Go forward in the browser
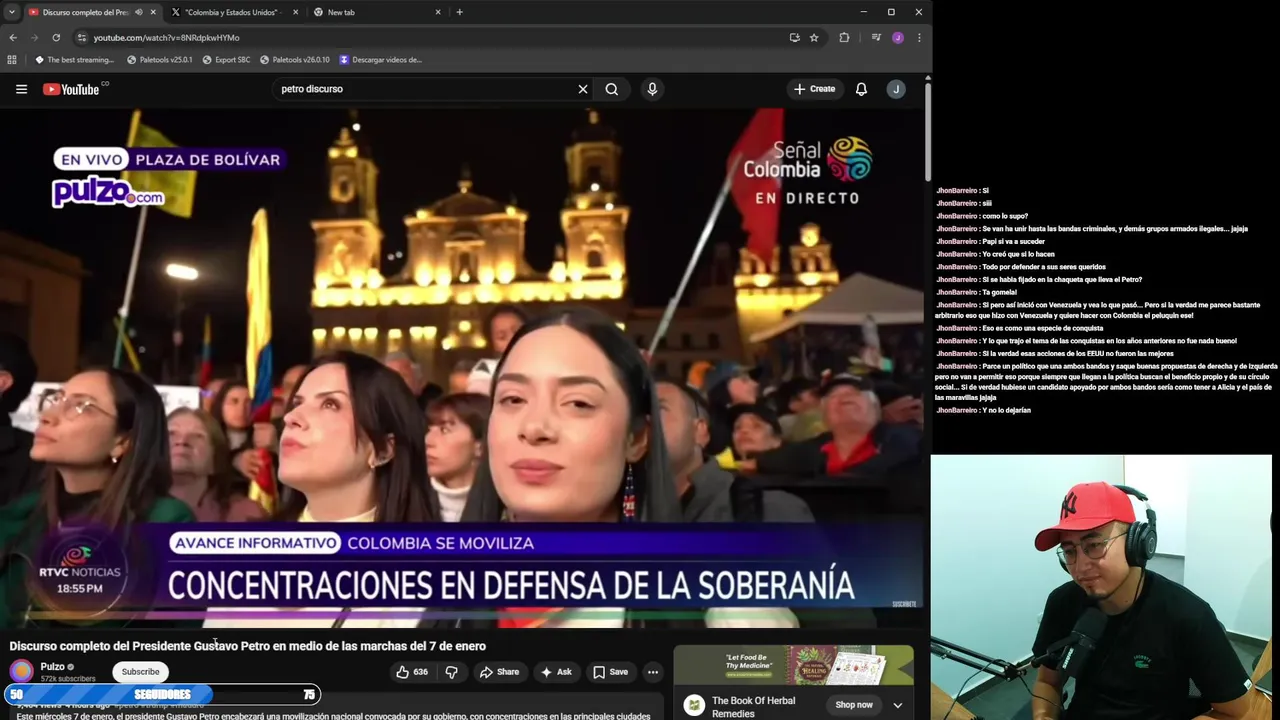This screenshot has width=1280, height=720. [x=34, y=37]
